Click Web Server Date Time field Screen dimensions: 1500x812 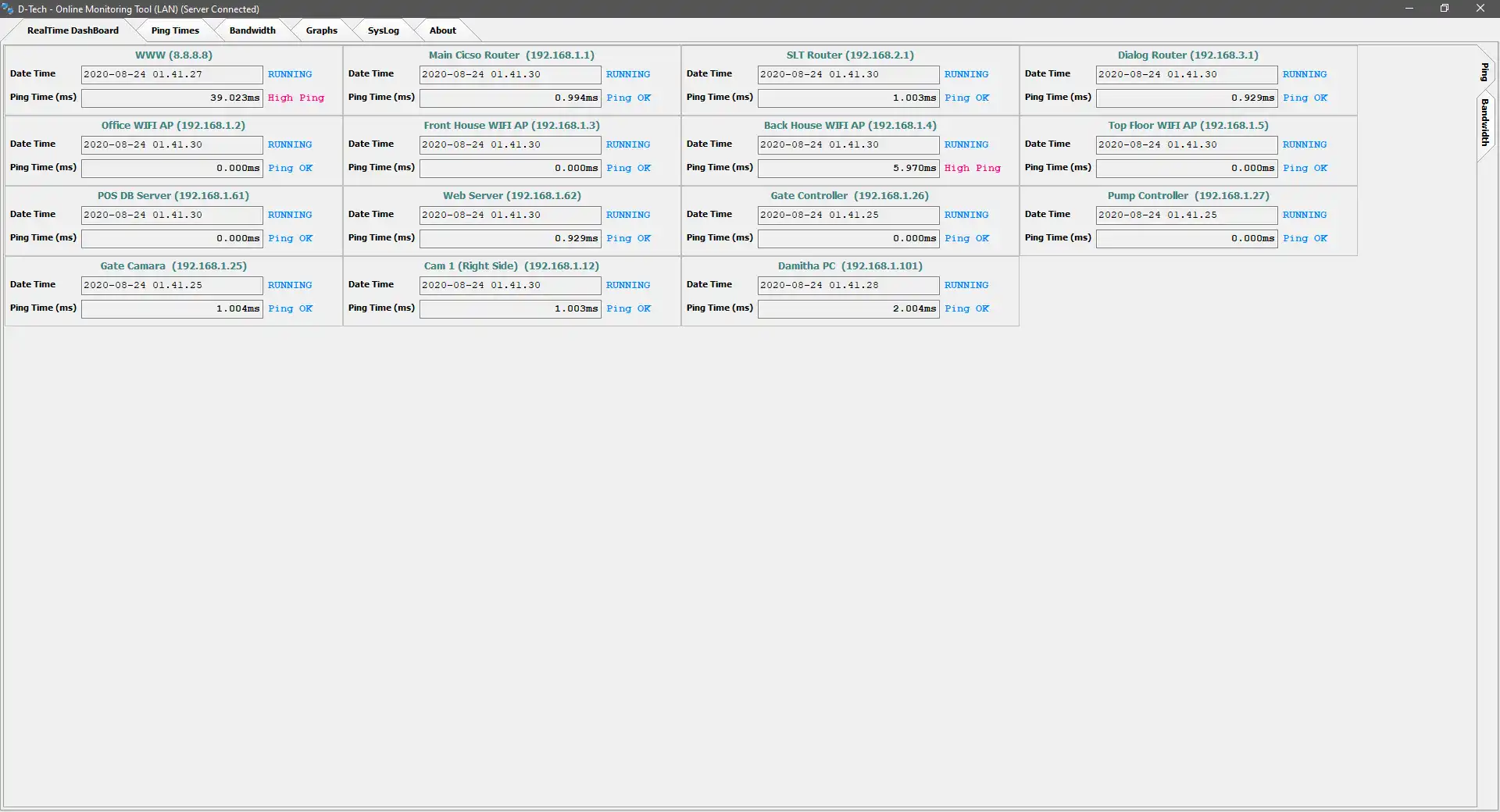pos(510,215)
